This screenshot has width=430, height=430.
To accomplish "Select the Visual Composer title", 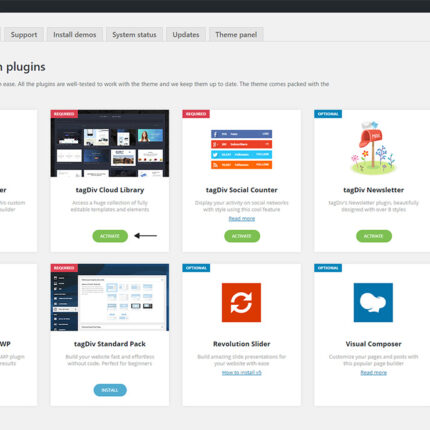I will [374, 344].
